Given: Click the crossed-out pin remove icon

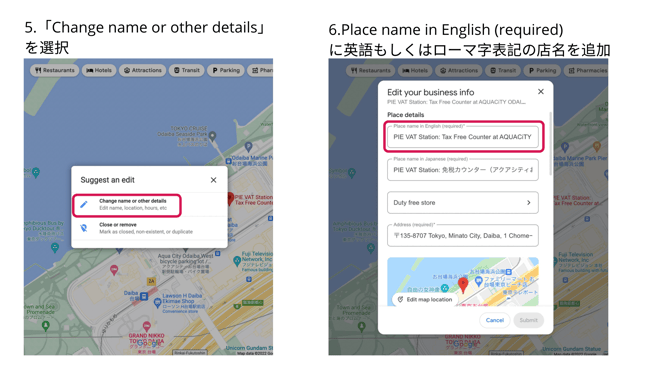Looking at the screenshot, I should tap(84, 228).
